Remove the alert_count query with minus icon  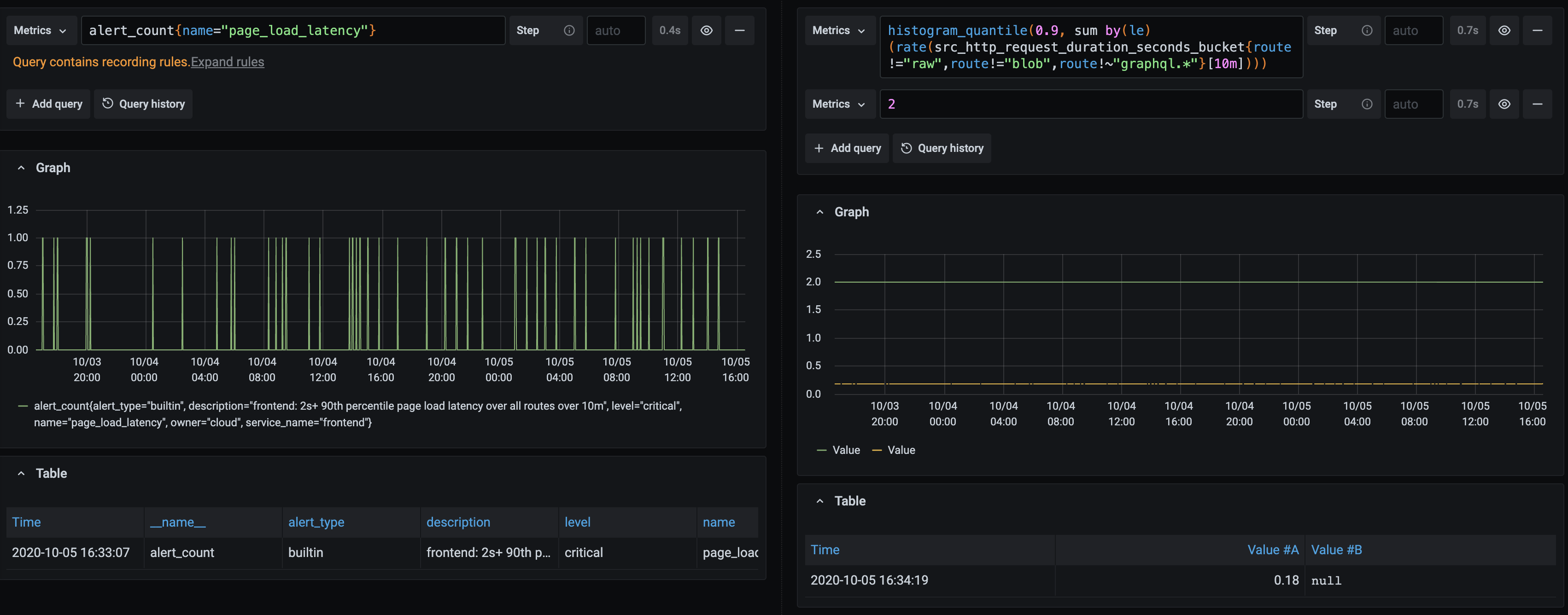coord(740,30)
